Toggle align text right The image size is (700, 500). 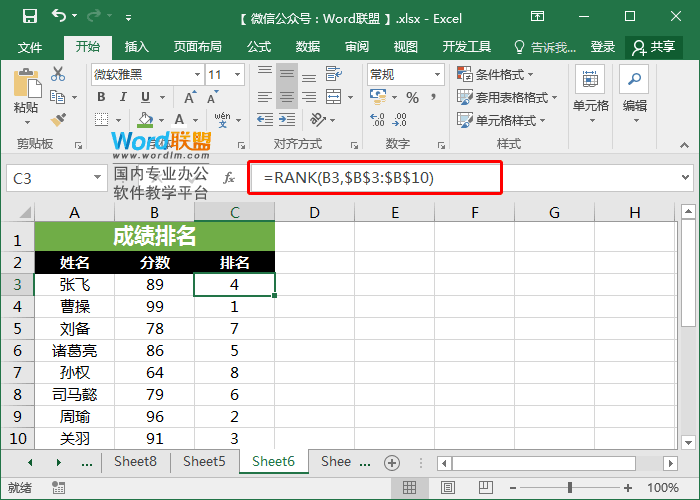tap(309, 97)
